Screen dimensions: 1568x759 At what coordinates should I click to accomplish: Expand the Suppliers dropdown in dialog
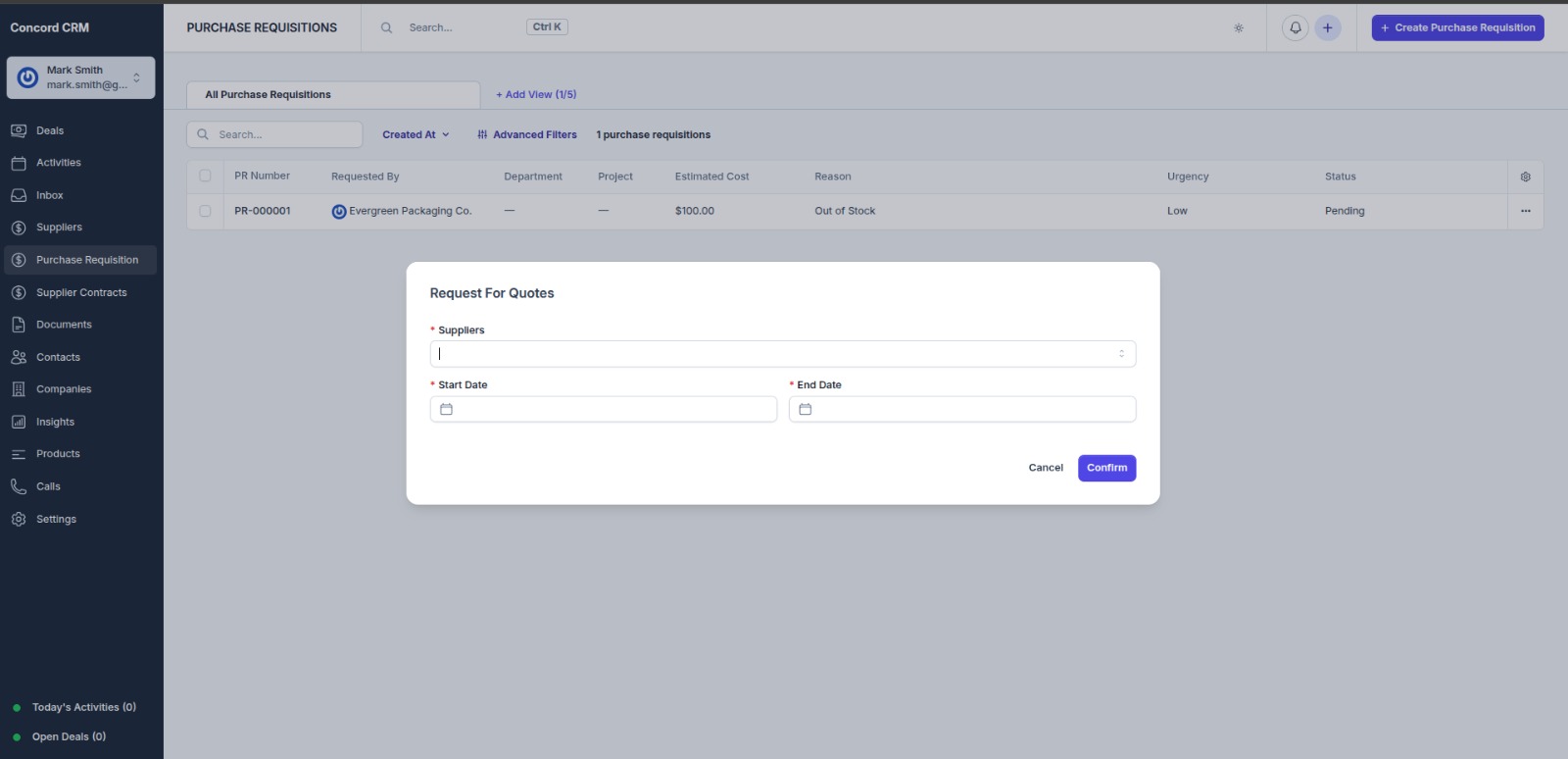point(1121,354)
